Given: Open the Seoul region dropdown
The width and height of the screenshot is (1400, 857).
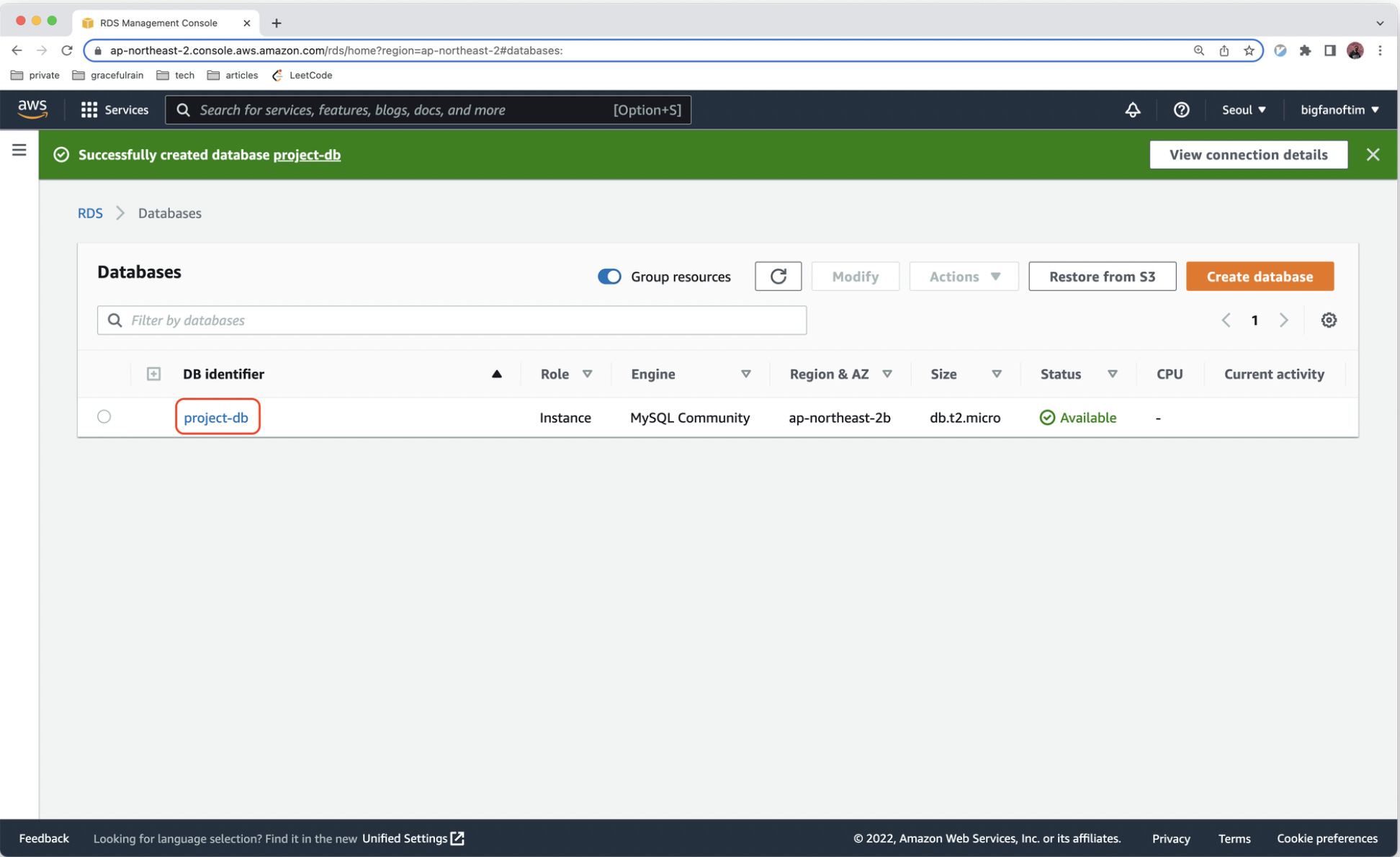Looking at the screenshot, I should (x=1243, y=109).
